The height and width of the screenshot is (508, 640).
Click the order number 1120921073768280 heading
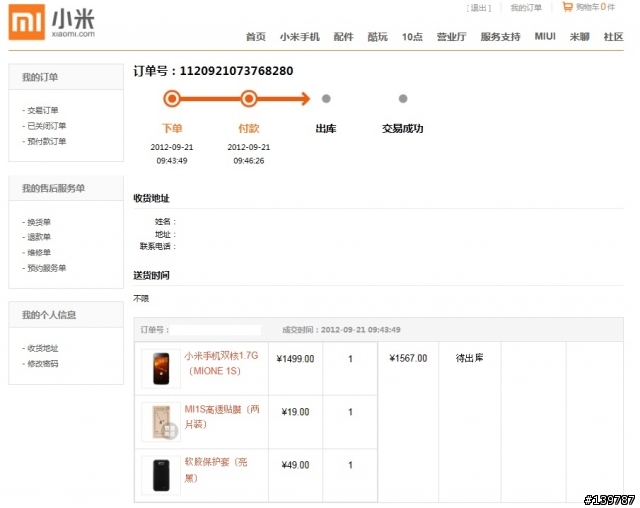[x=213, y=71]
